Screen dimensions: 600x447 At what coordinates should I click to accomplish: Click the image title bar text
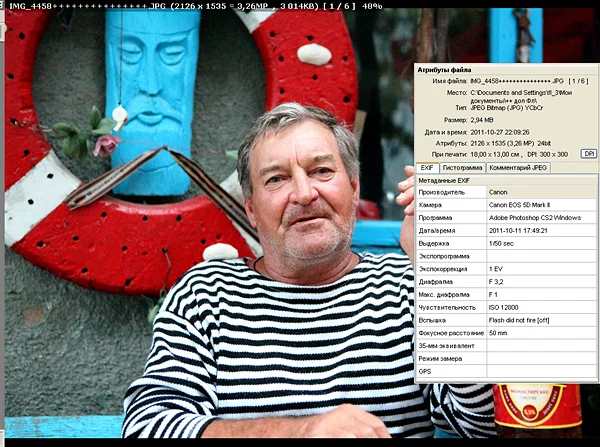coord(195,6)
